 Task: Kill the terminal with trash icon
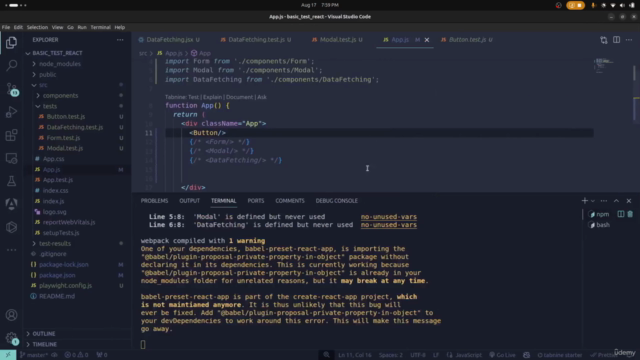630,214
